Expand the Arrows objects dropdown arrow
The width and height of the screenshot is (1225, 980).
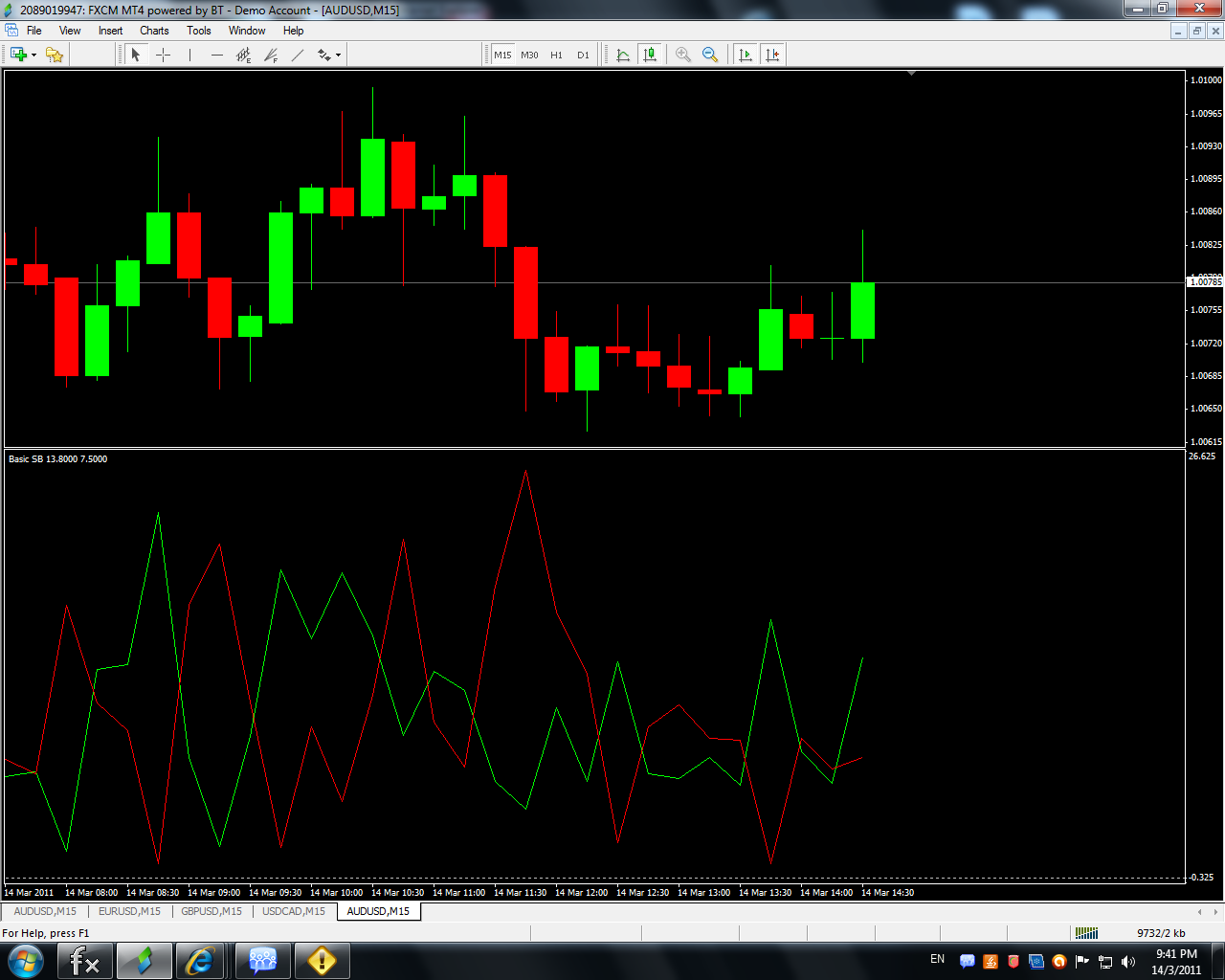338,56
